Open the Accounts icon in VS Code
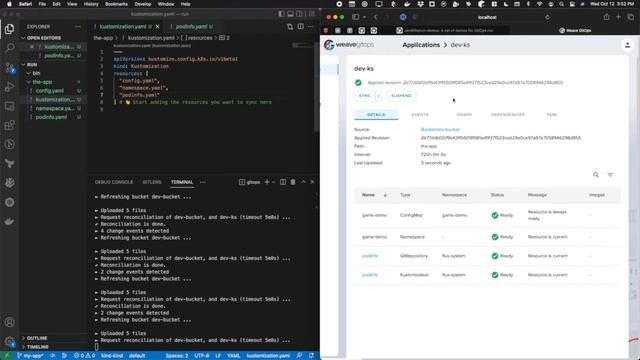640x360 pixels. tap(9, 322)
